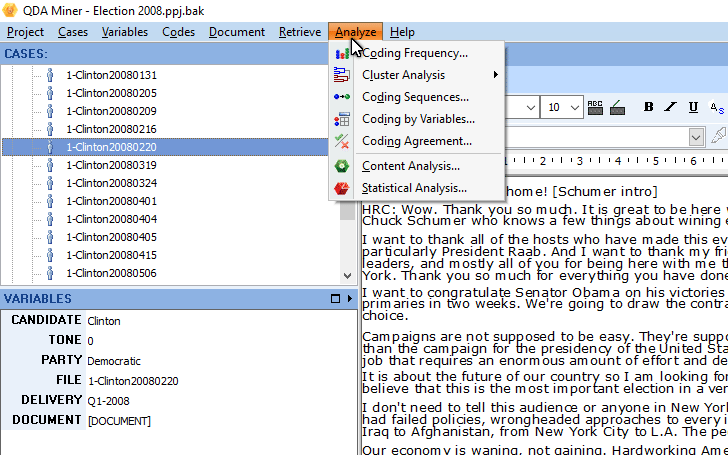Click person icon for 1-Clinton20080506

50,273
